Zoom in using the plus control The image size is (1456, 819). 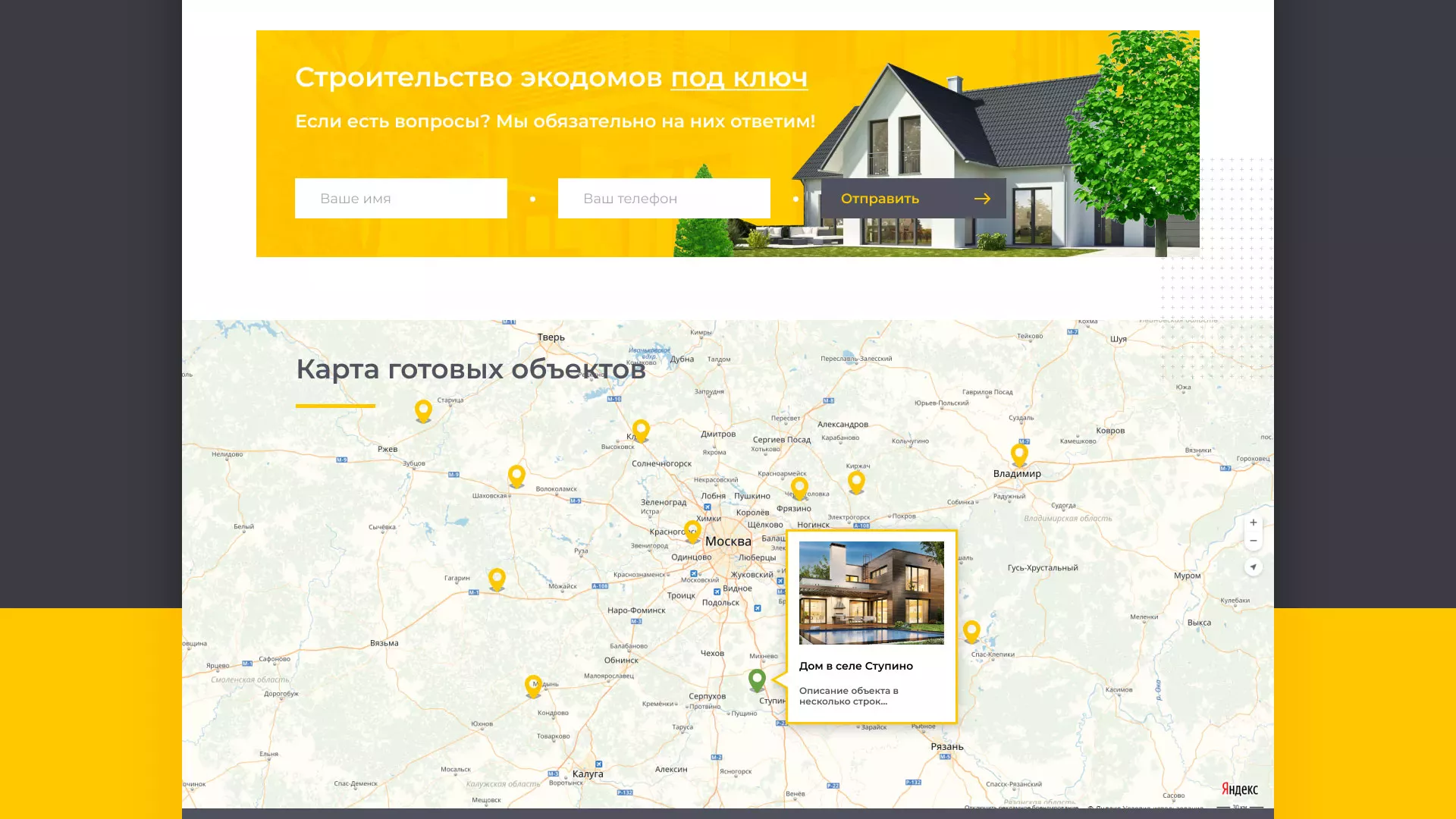point(1254,522)
